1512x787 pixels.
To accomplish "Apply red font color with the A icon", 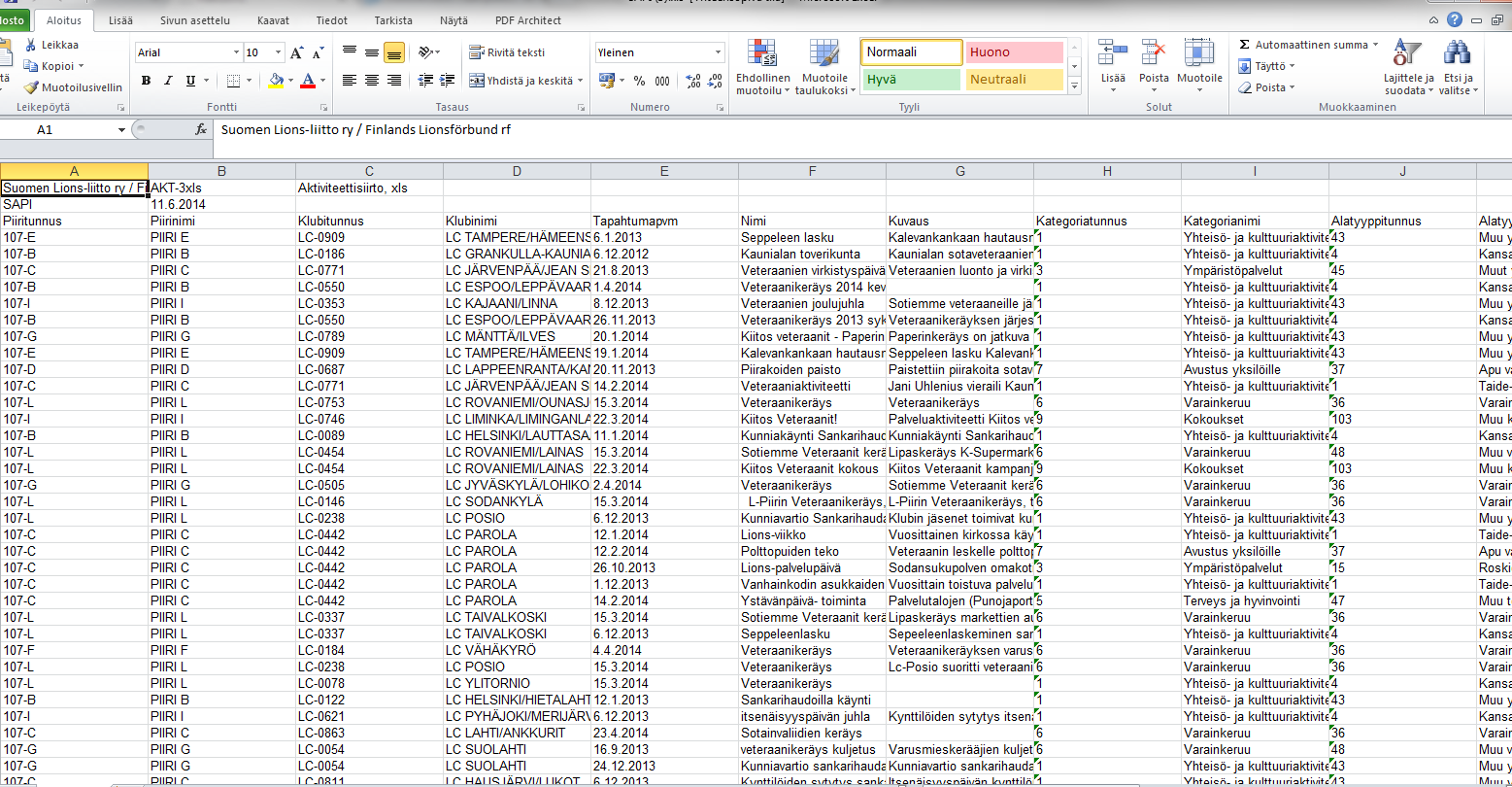I will pos(308,81).
